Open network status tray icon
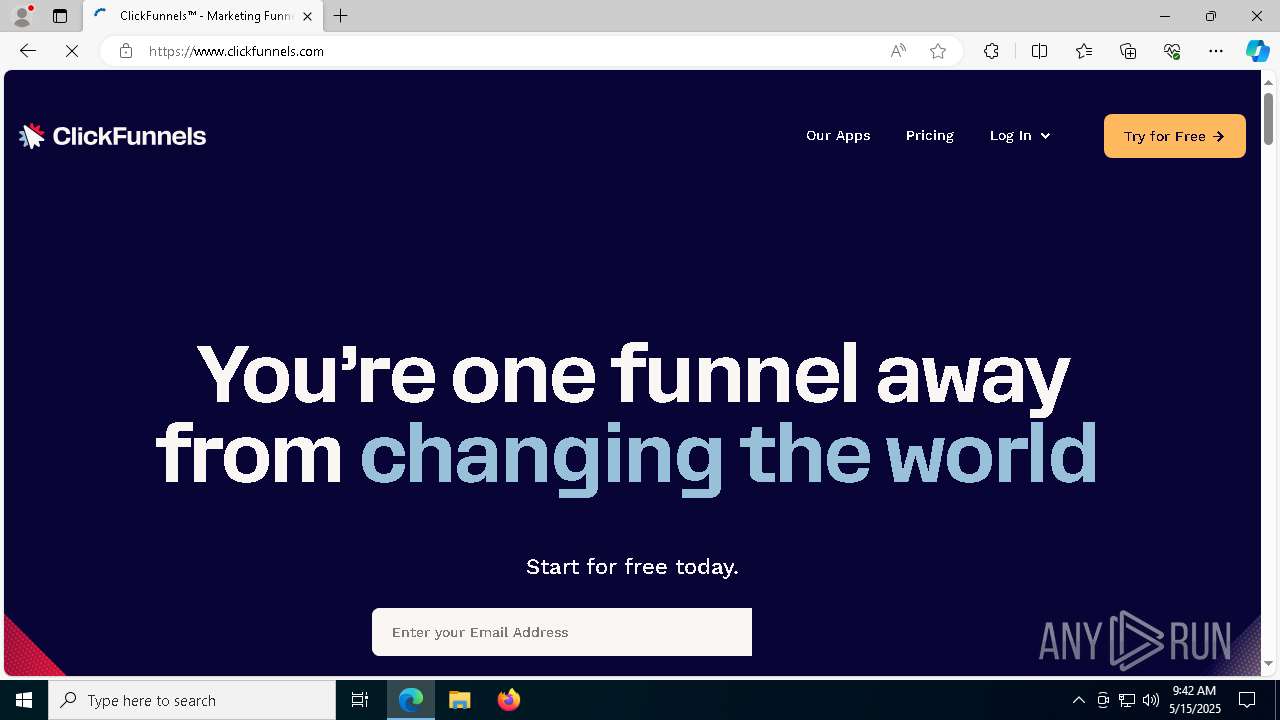This screenshot has height=720, width=1280. pos(1127,700)
